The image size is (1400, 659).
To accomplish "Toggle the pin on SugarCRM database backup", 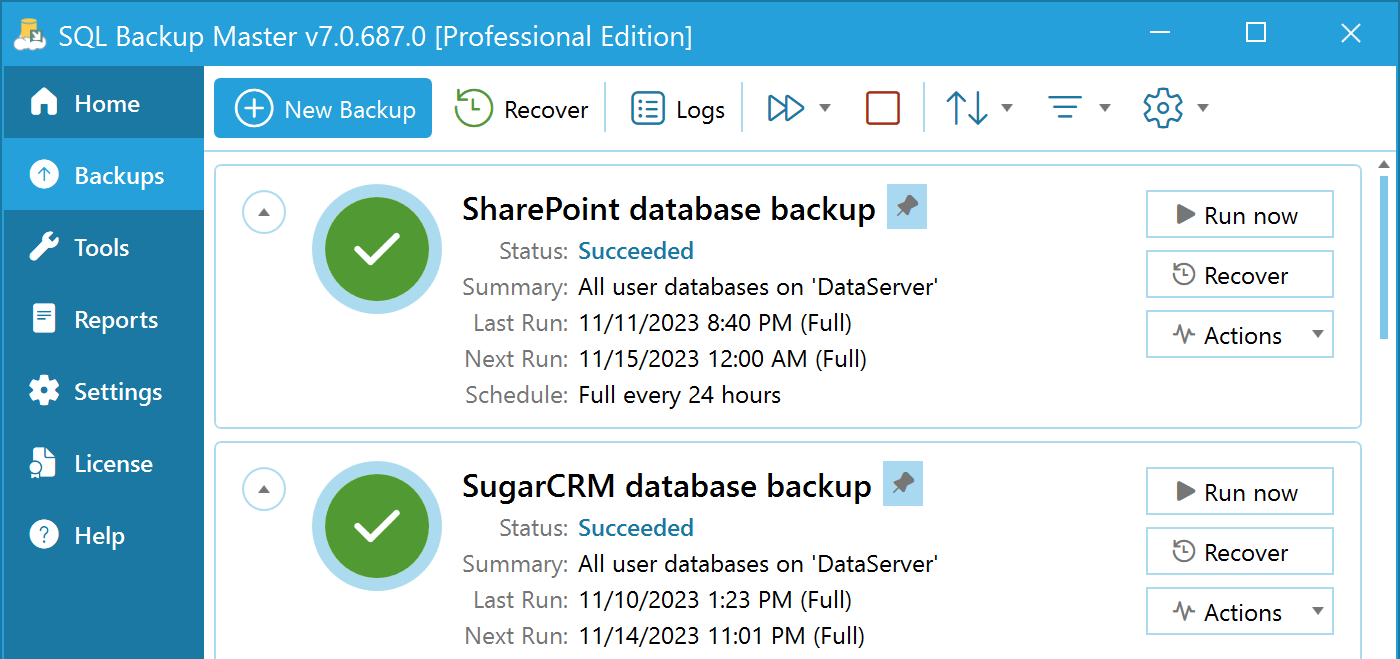I will click(903, 484).
